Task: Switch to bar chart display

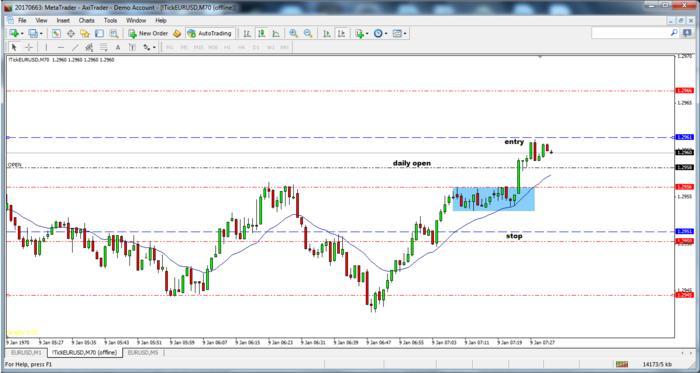Action: coord(247,33)
